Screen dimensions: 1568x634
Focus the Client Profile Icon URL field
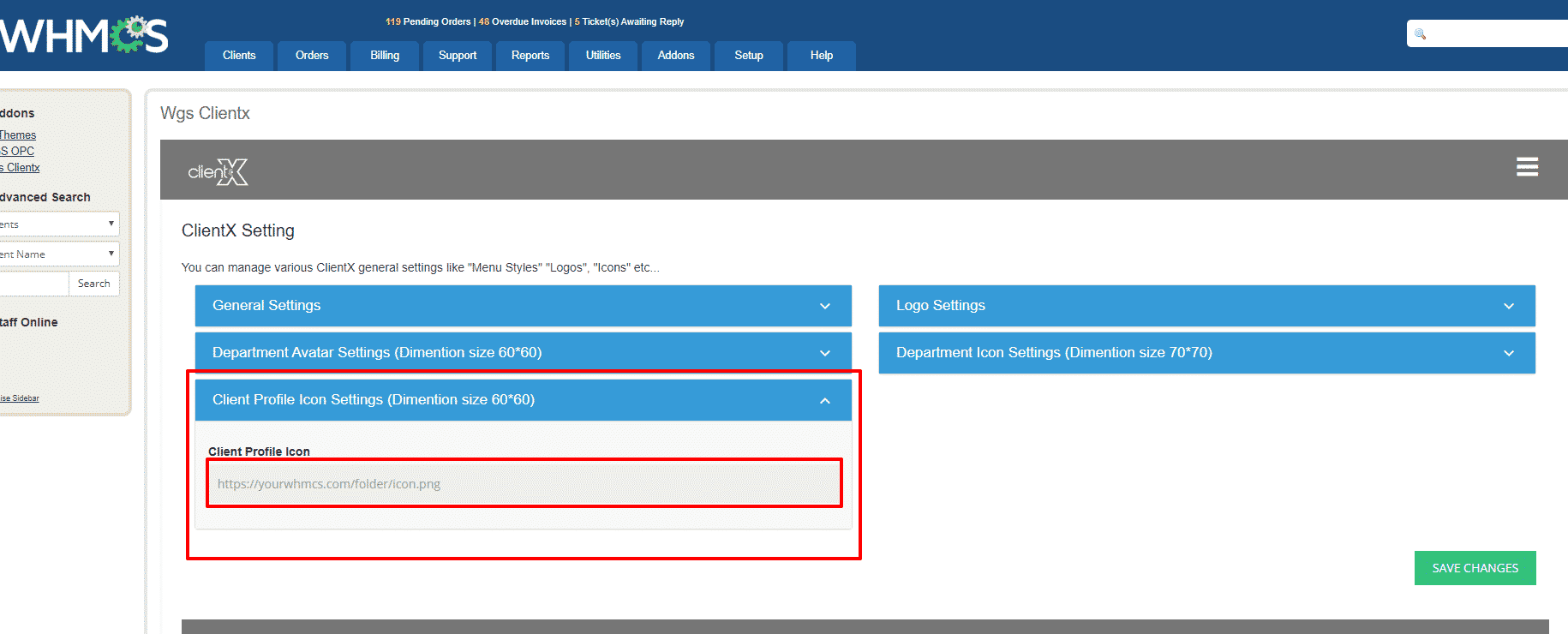pos(524,484)
